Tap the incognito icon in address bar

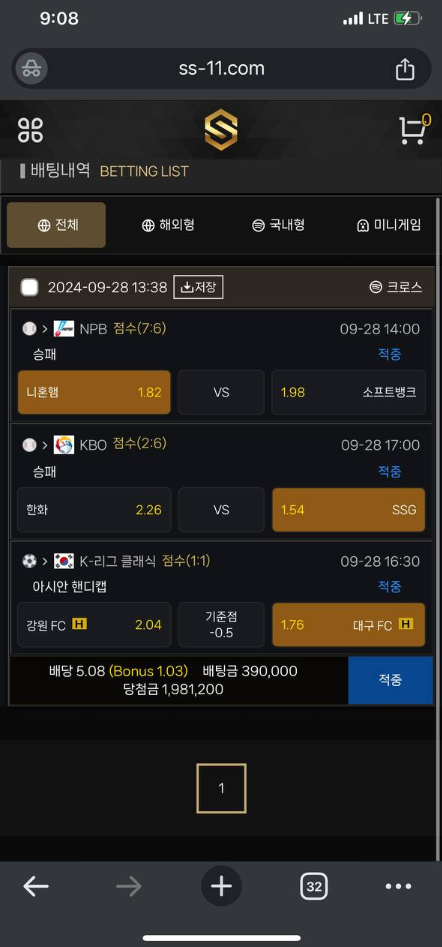click(x=31, y=68)
